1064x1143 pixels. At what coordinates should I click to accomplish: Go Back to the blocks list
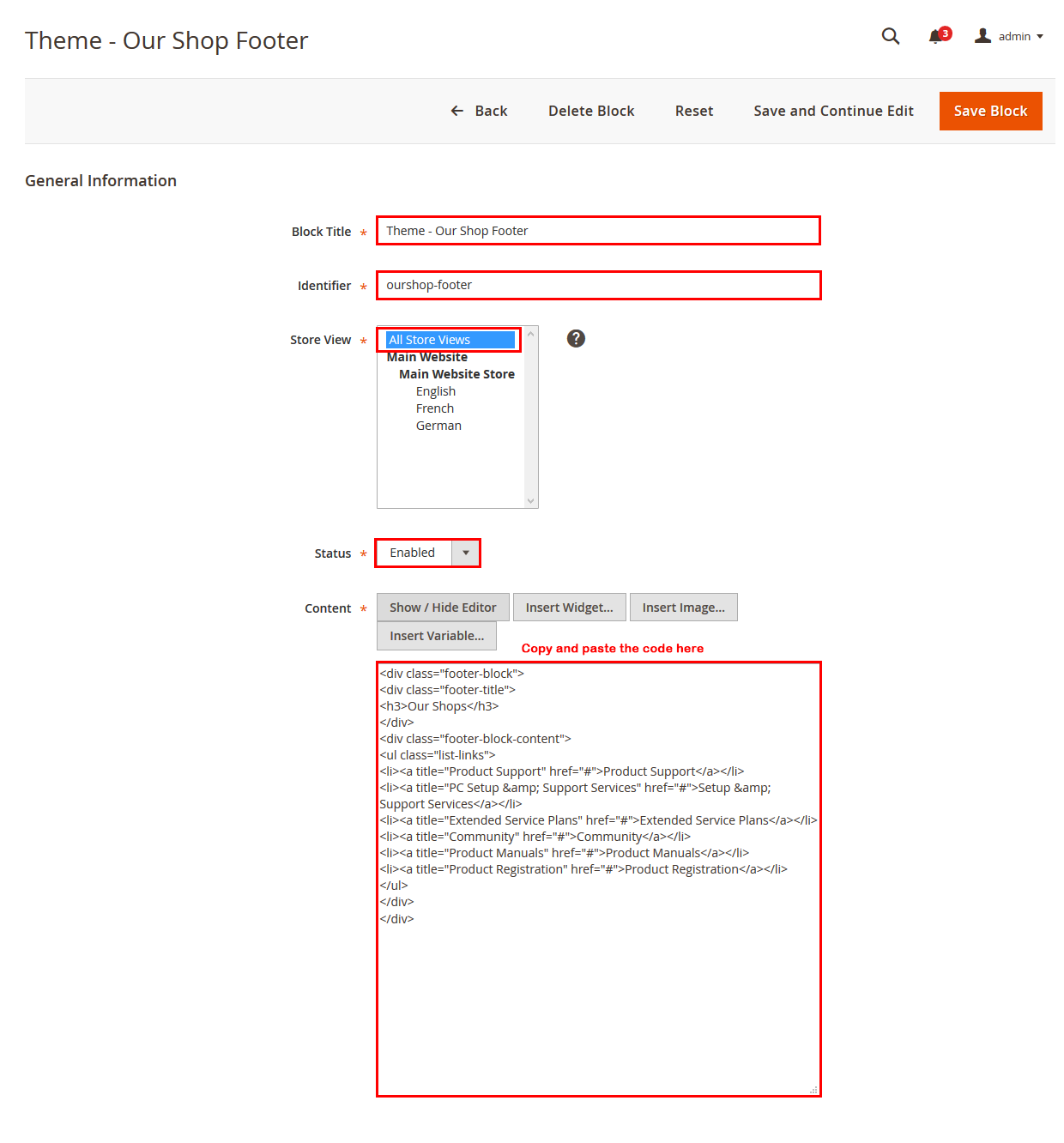[x=479, y=111]
